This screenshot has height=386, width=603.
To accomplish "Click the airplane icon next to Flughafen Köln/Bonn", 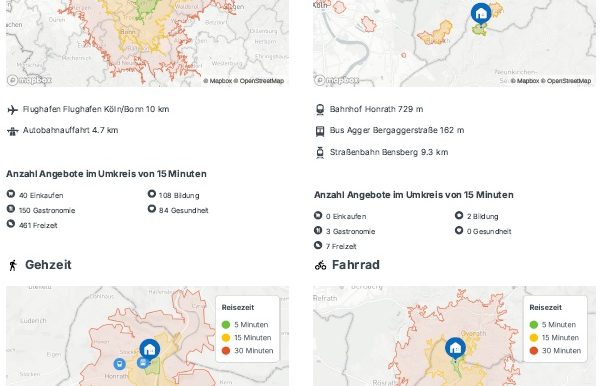I will click(x=13, y=110).
